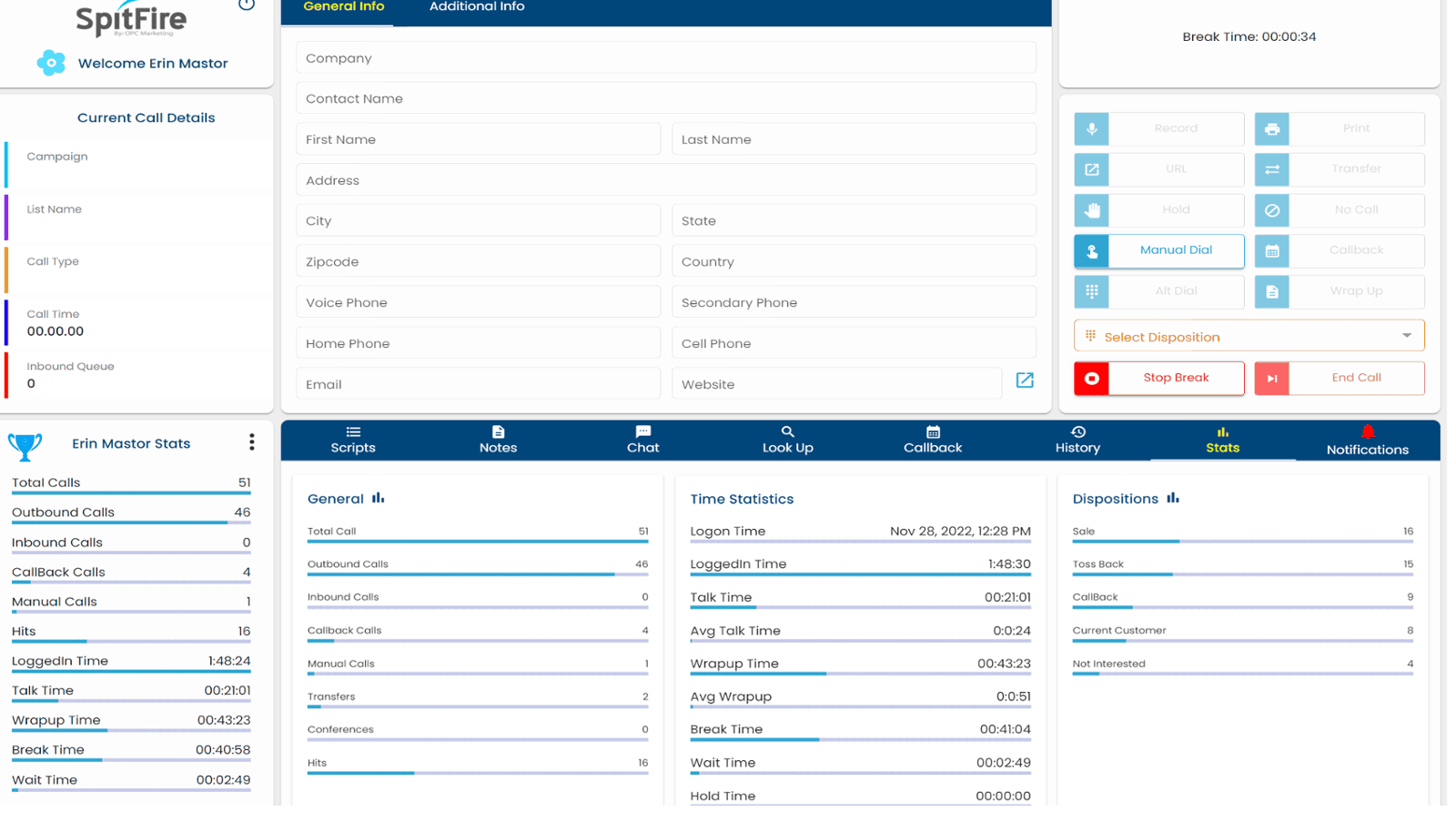
Task: Click the Toss Back disposition row label
Action: (1097, 564)
